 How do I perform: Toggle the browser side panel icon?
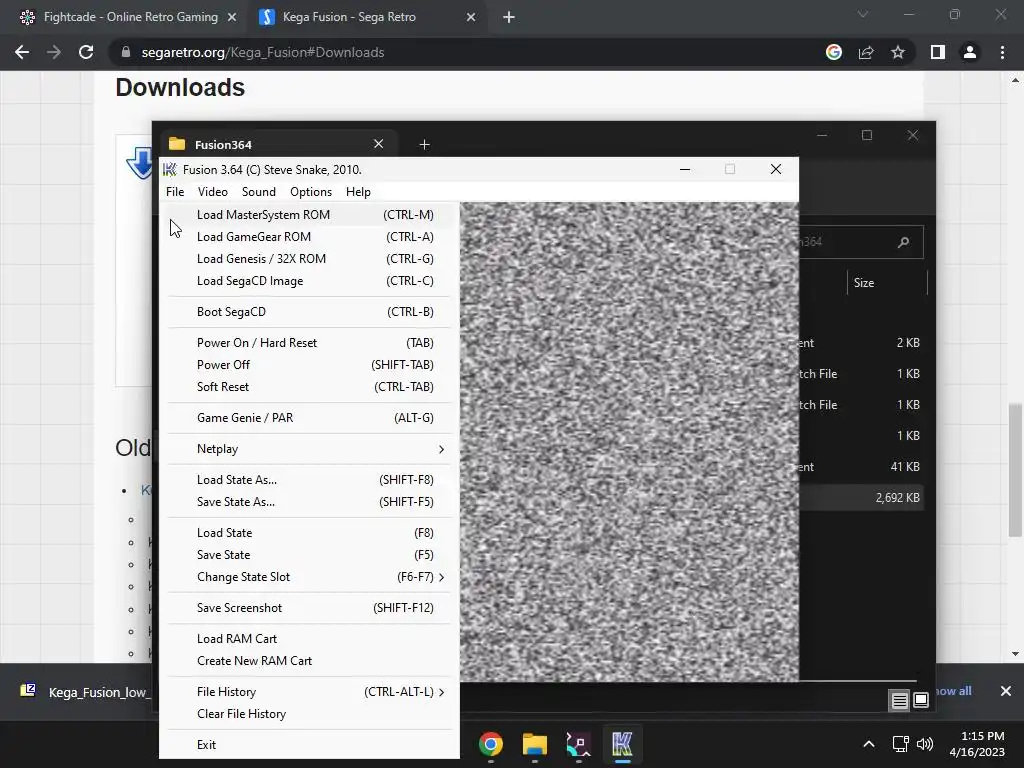(938, 52)
